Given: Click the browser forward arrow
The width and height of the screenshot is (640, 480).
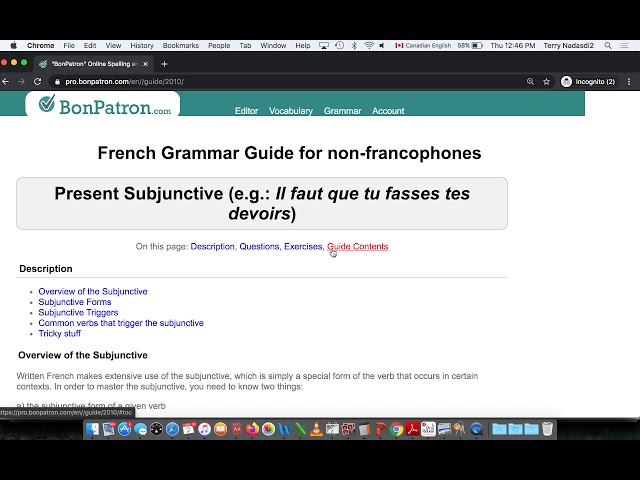Looking at the screenshot, I should point(22,82).
